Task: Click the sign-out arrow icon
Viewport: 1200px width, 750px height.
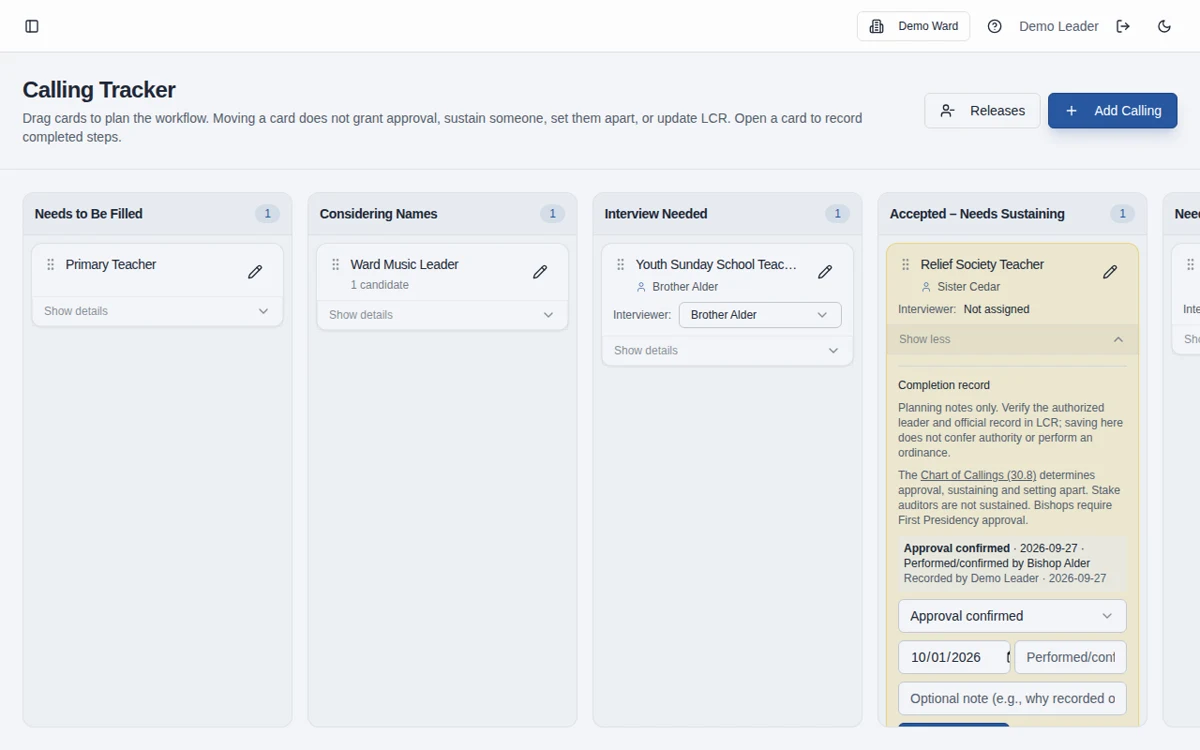Action: coord(1123,26)
